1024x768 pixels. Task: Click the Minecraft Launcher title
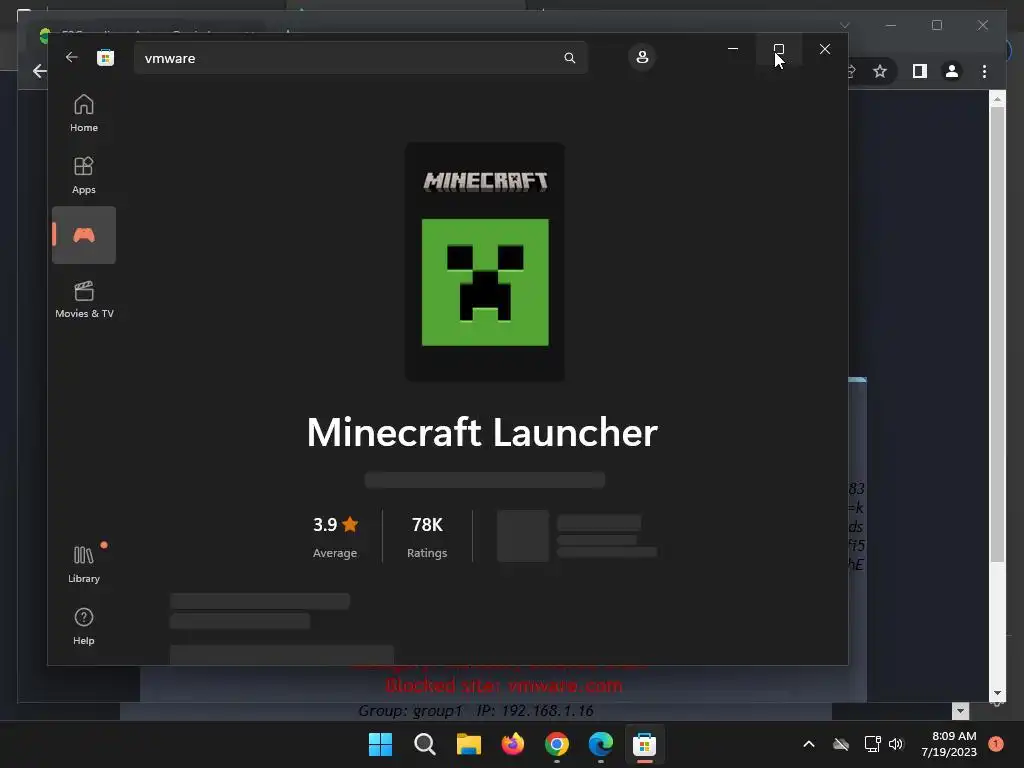tap(482, 432)
